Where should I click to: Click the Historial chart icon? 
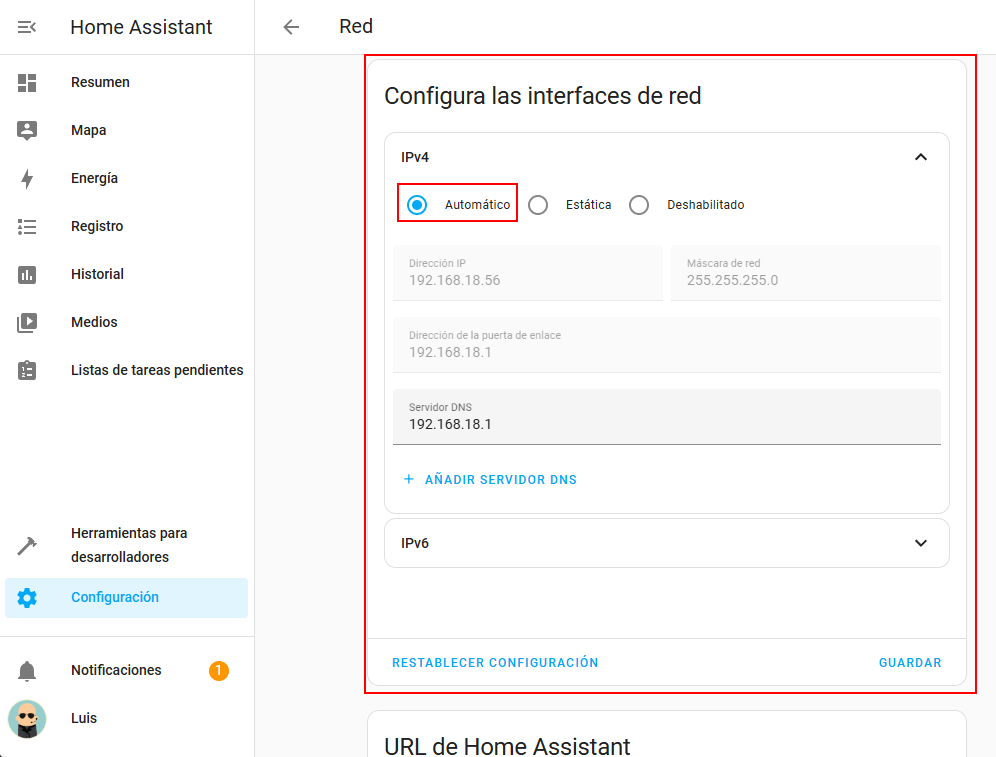(27, 274)
